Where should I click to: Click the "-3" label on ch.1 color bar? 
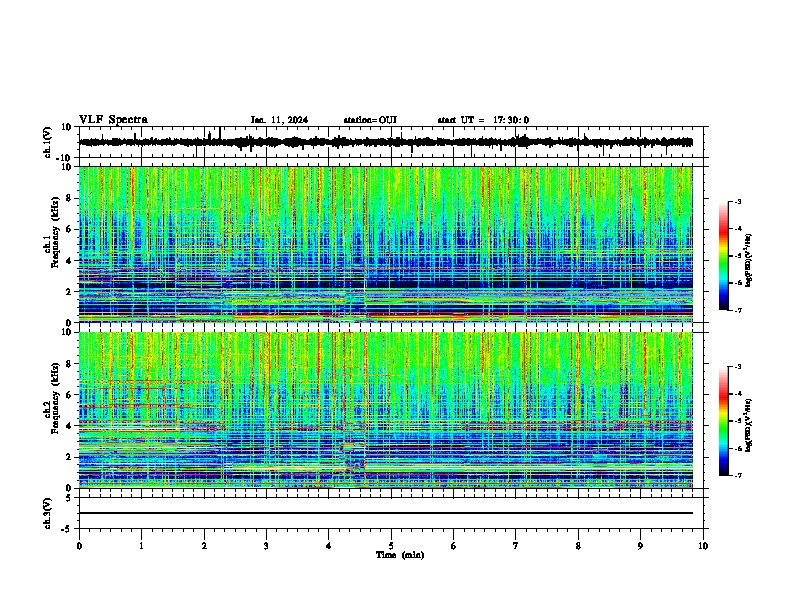tap(738, 202)
